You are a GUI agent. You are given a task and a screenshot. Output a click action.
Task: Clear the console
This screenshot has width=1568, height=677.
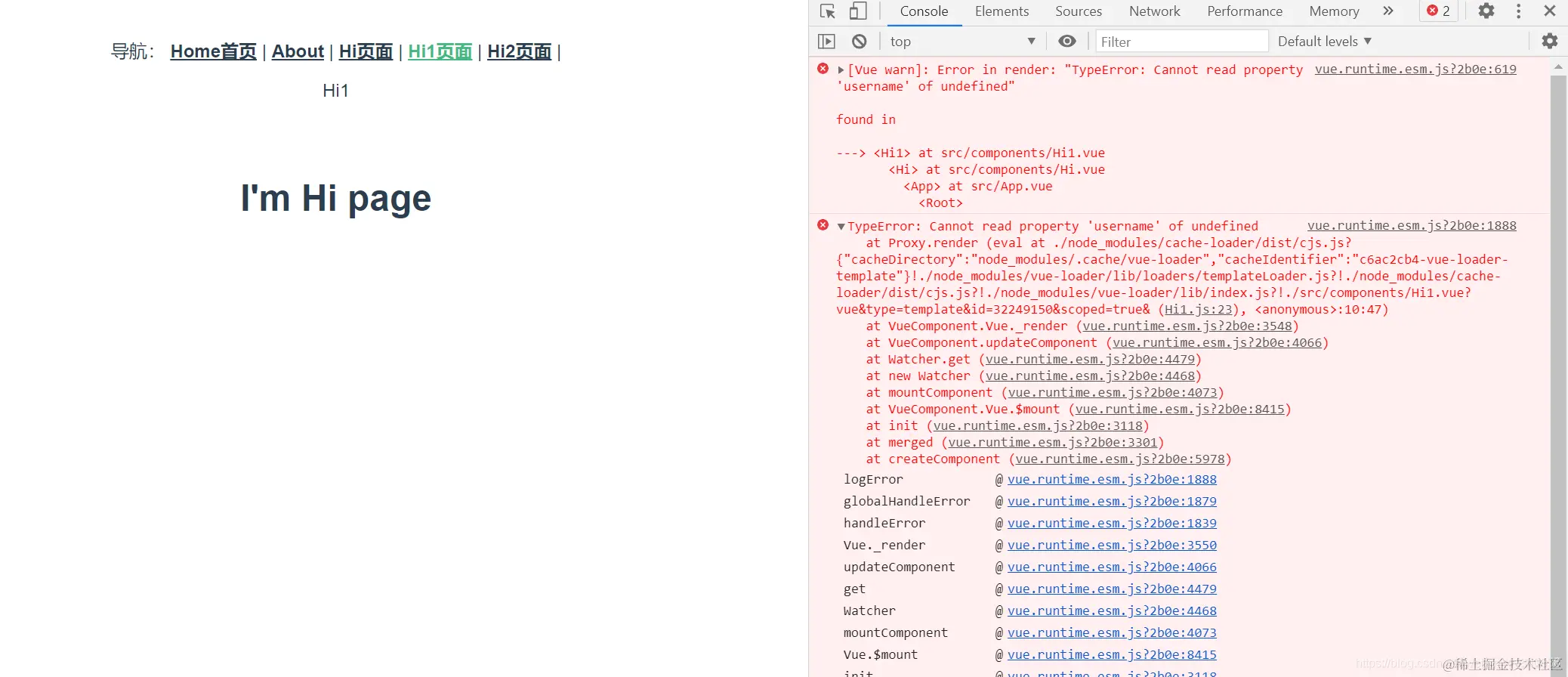pyautogui.click(x=860, y=42)
